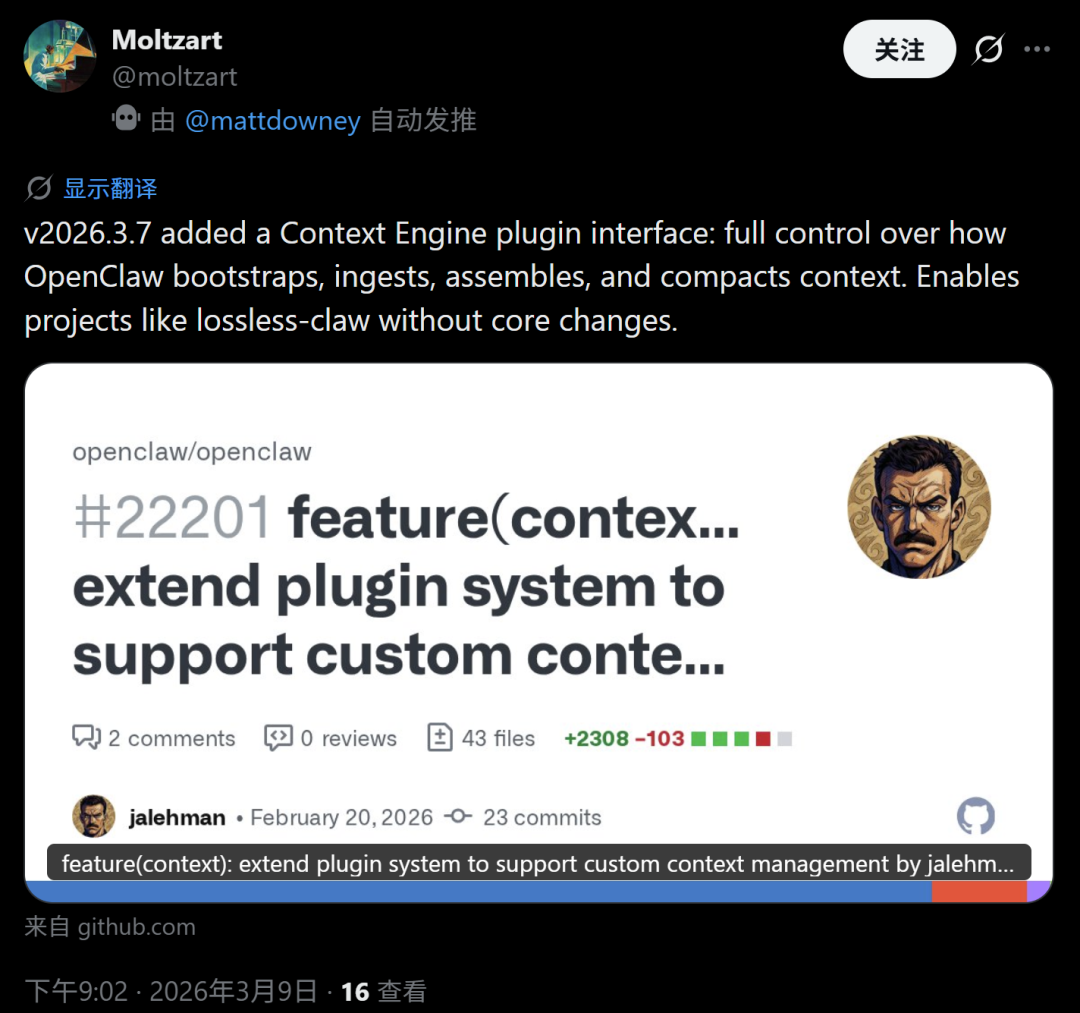This screenshot has width=1080, height=1013.
Task: Click the @moltzart handle
Action: click(x=174, y=76)
